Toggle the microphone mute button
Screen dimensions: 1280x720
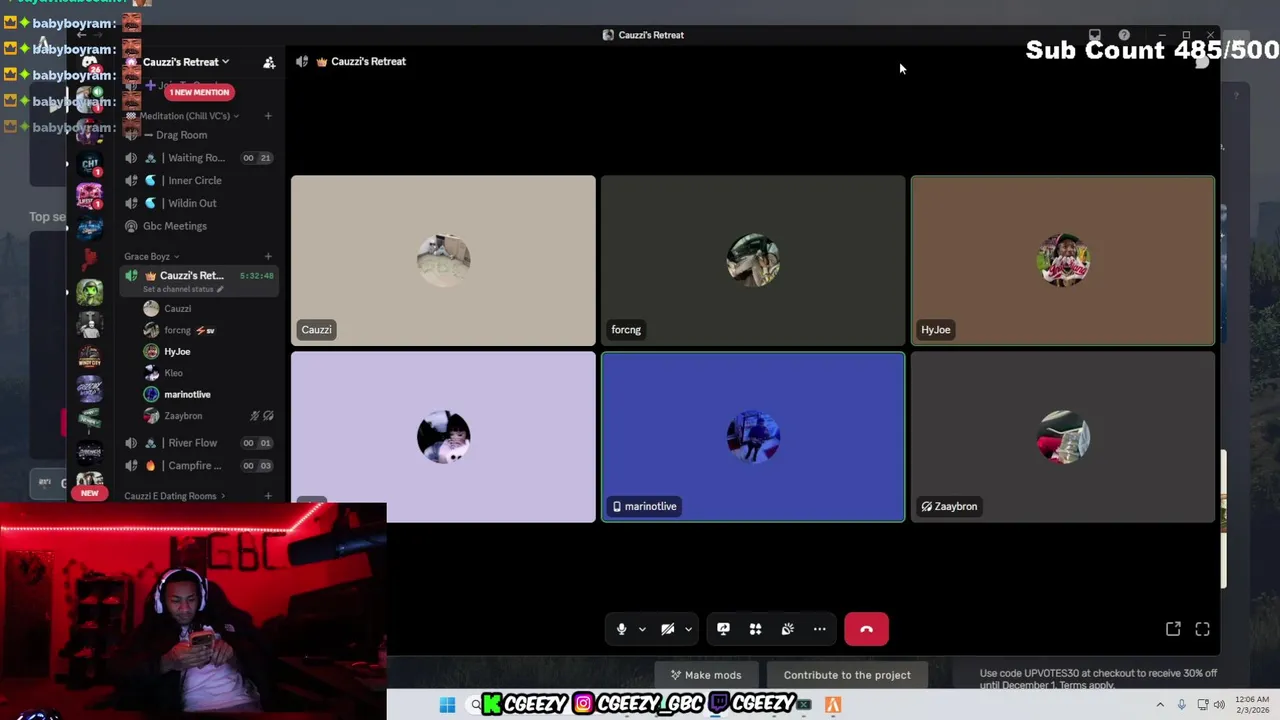(621, 629)
